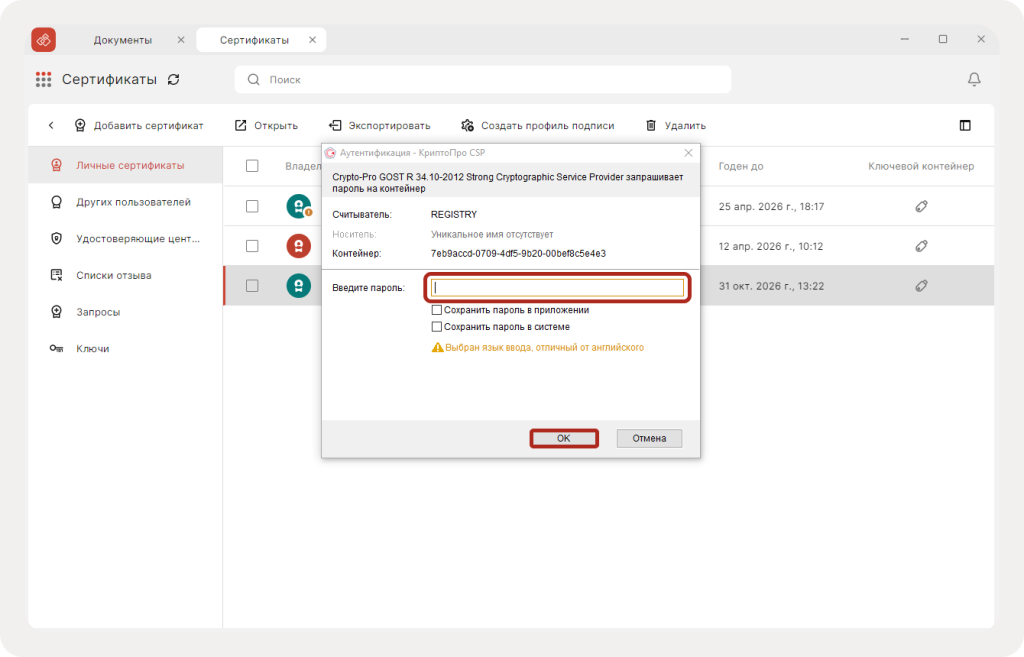
Task: Click Добавить сертификат toolbar button
Action: (138, 125)
